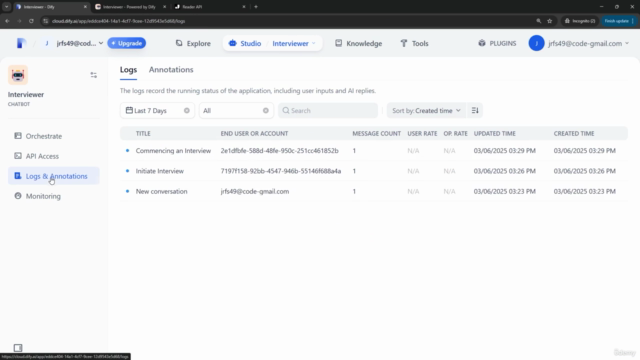Screen dimensions: 640x360
Task: Focus the logs Search field
Action: (x=328, y=111)
